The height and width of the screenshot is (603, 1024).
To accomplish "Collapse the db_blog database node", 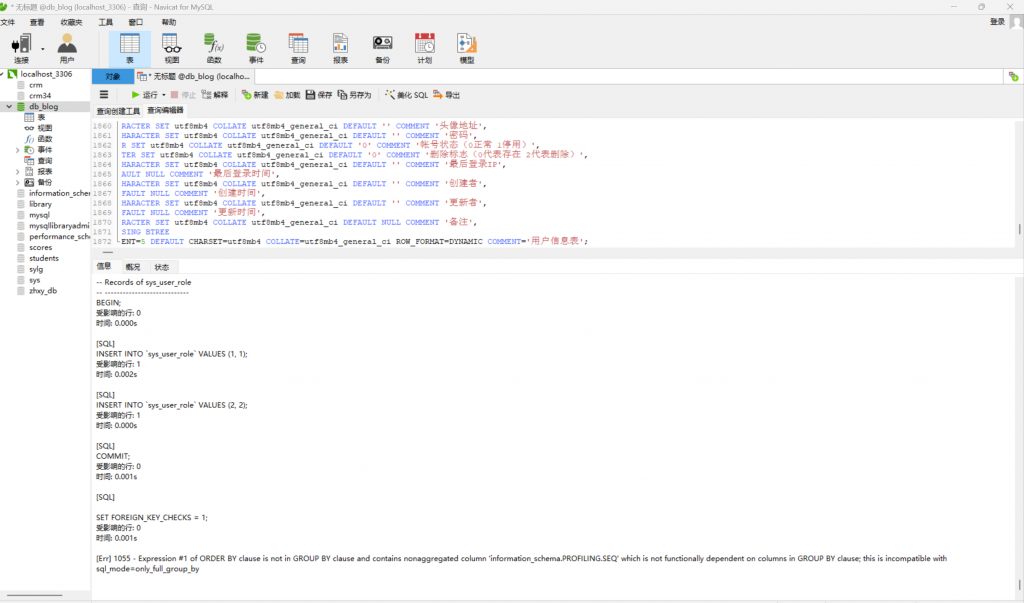I will (x=9, y=106).
